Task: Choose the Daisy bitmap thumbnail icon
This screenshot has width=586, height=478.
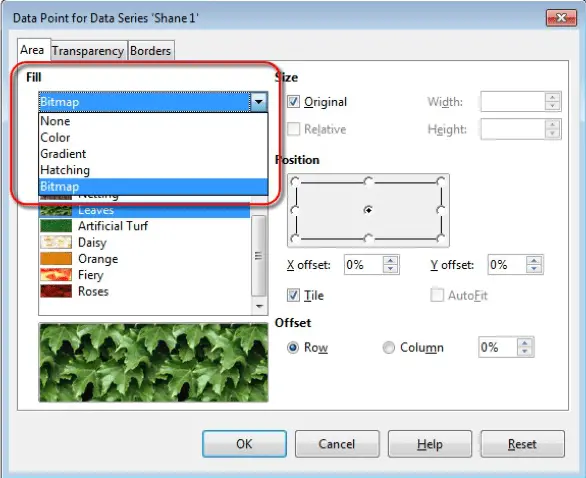Action: pos(56,243)
